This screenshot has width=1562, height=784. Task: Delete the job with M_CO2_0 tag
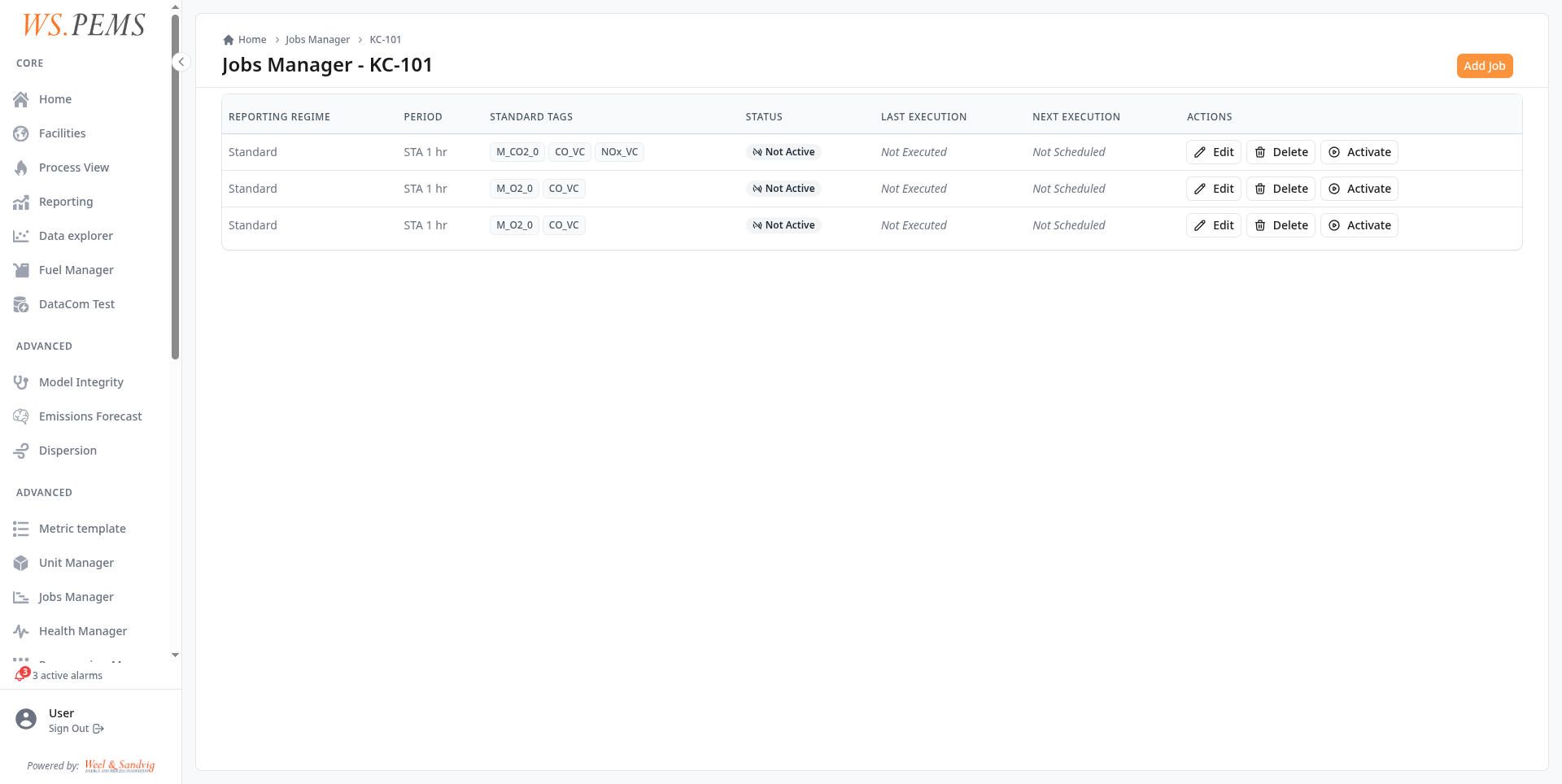pyautogui.click(x=1281, y=152)
